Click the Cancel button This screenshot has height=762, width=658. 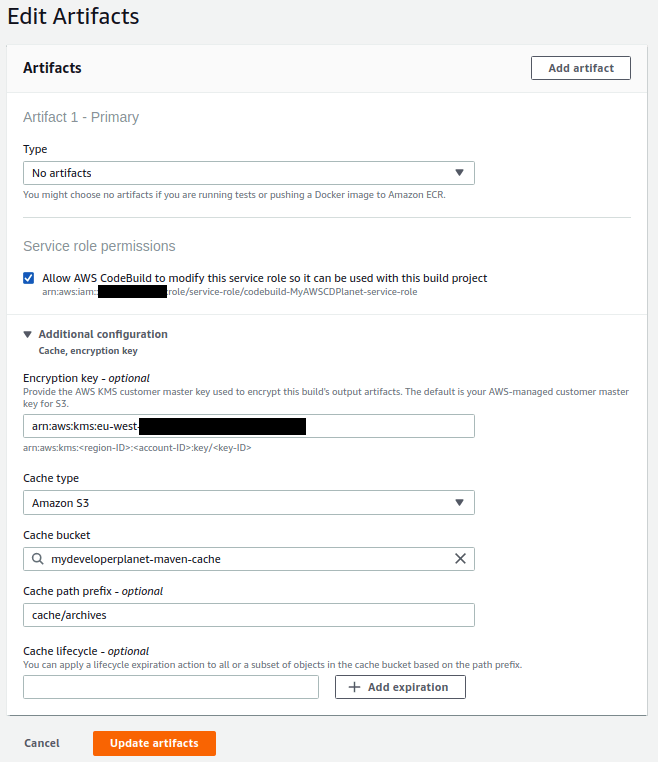[x=42, y=743]
